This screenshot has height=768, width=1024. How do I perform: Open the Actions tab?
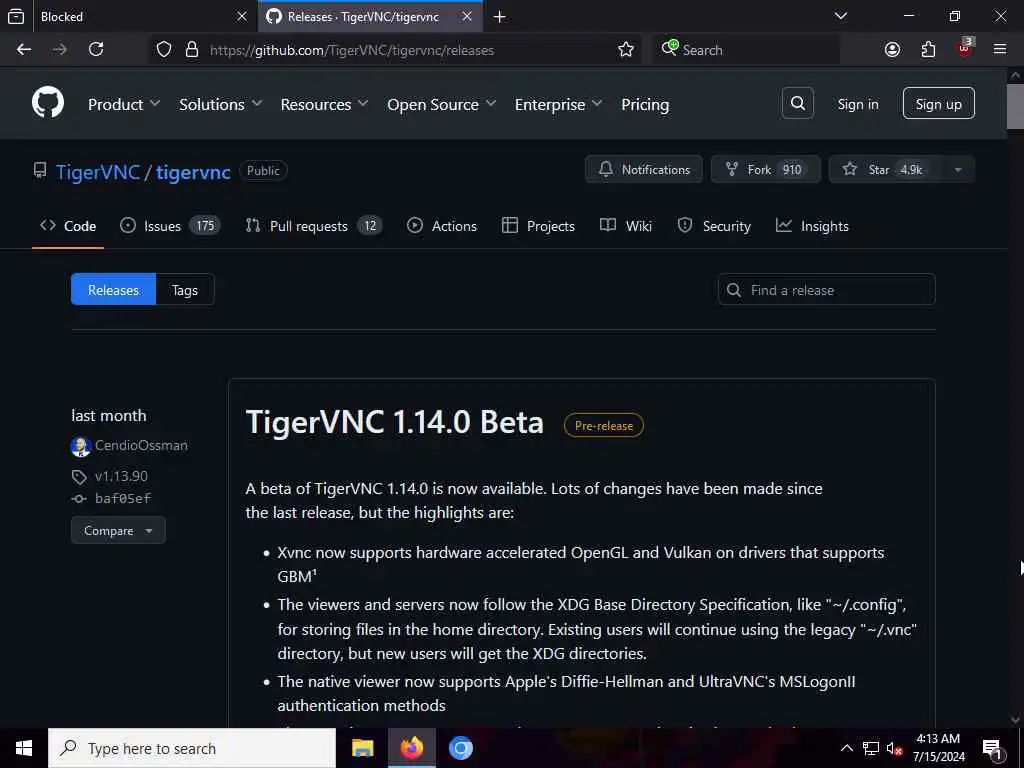(441, 226)
